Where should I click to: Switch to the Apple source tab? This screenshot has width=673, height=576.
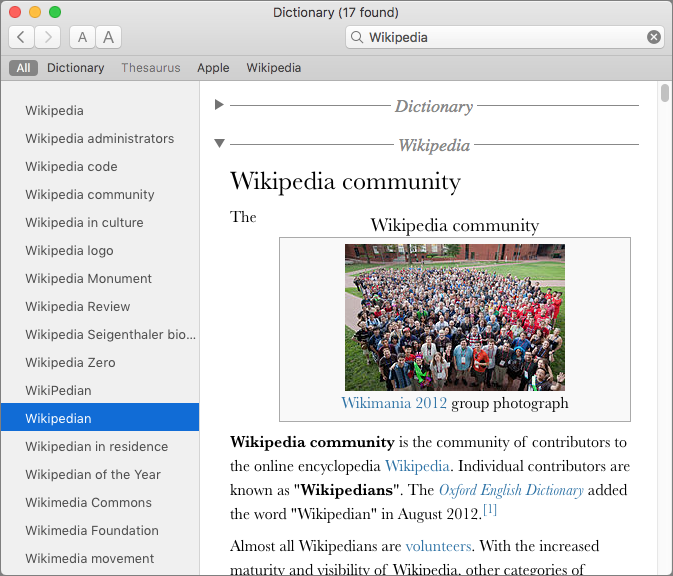[213, 68]
